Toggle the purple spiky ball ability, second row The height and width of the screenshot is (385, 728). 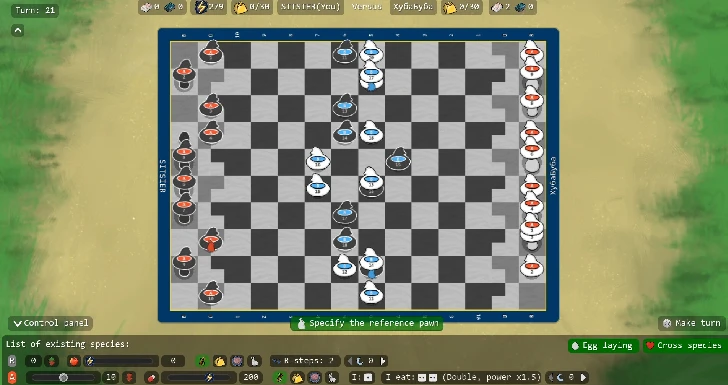click(315, 377)
